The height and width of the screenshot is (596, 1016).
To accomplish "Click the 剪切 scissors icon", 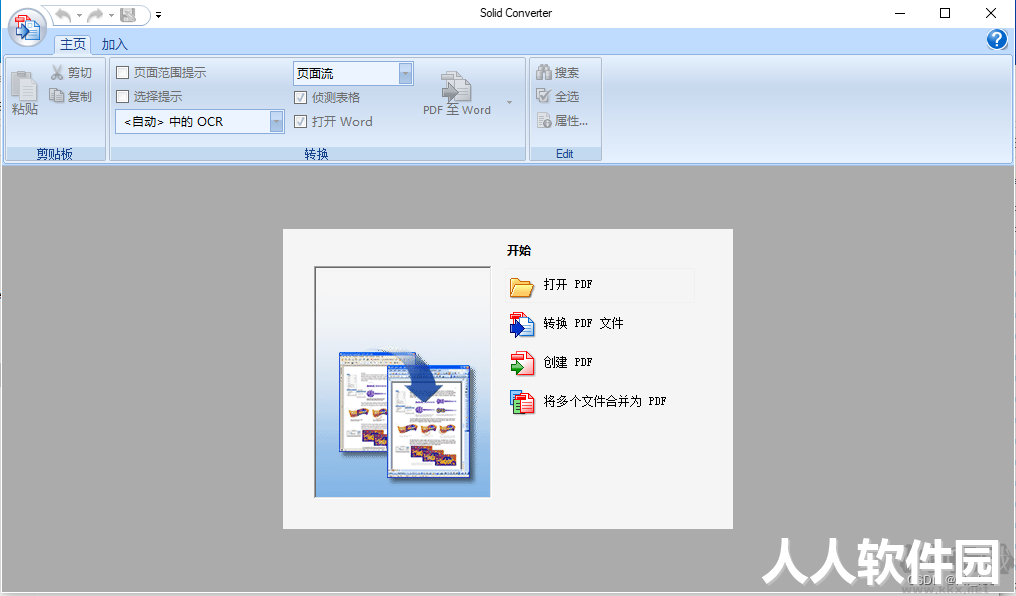I will pyautogui.click(x=57, y=73).
